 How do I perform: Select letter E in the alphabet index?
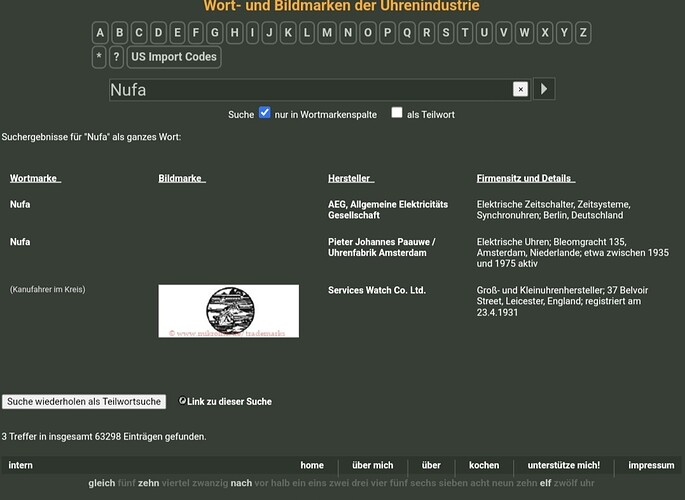[x=177, y=33]
